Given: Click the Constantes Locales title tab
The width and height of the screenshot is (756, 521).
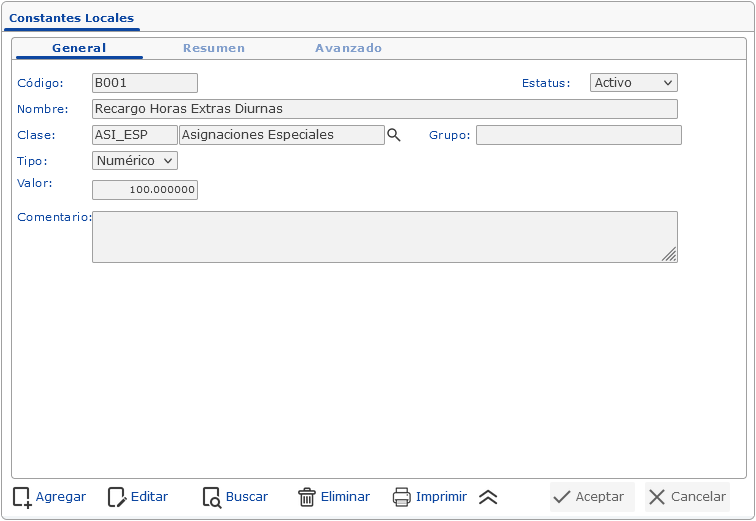Looking at the screenshot, I should click(x=71, y=18).
